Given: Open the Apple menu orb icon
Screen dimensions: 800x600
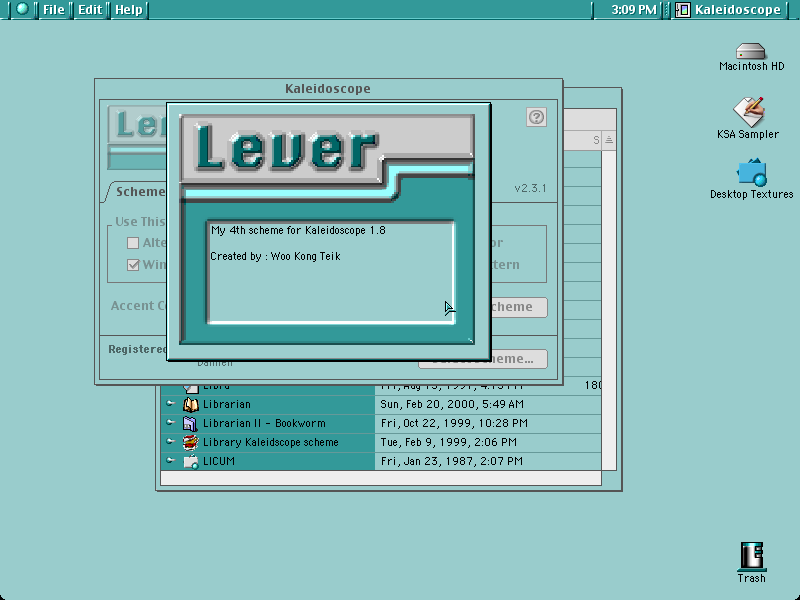Looking at the screenshot, I should pos(22,9).
